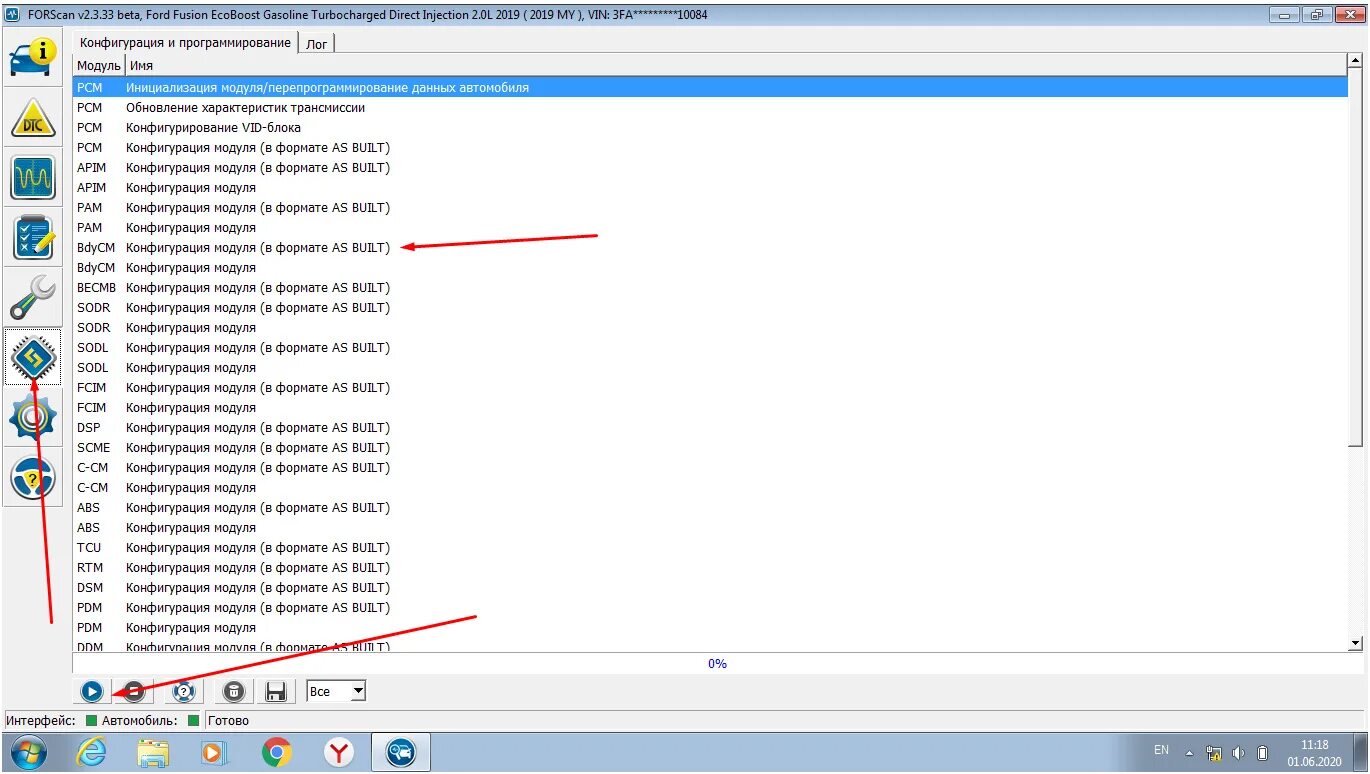Viewport: 1370px width, 774px height.
Task: Select TCU 'Конфигурация модуля (в формате AS BUILT)' row
Action: pos(710,547)
